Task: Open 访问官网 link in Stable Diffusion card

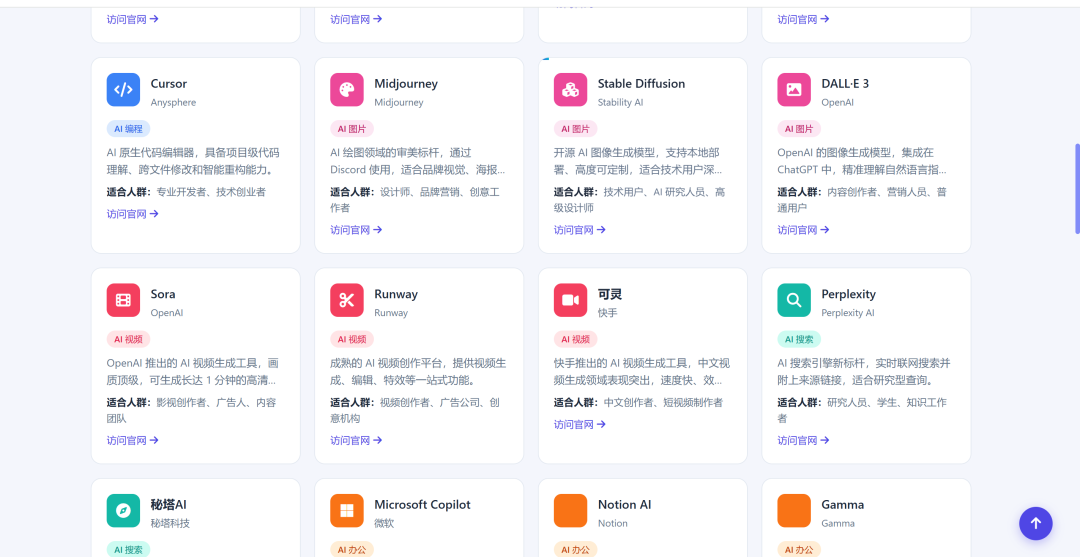Action: pyautogui.click(x=580, y=229)
